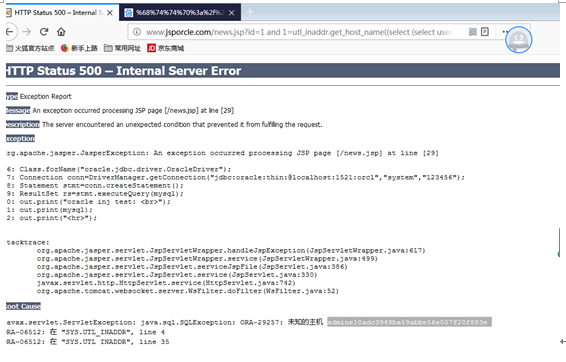
Task: Click the highlighted Exception label
Action: tap(20, 139)
